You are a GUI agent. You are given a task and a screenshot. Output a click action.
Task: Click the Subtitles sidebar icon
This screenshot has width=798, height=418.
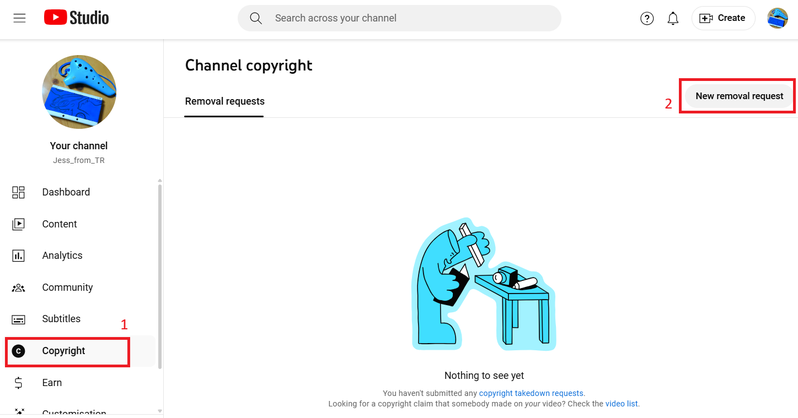click(x=18, y=319)
